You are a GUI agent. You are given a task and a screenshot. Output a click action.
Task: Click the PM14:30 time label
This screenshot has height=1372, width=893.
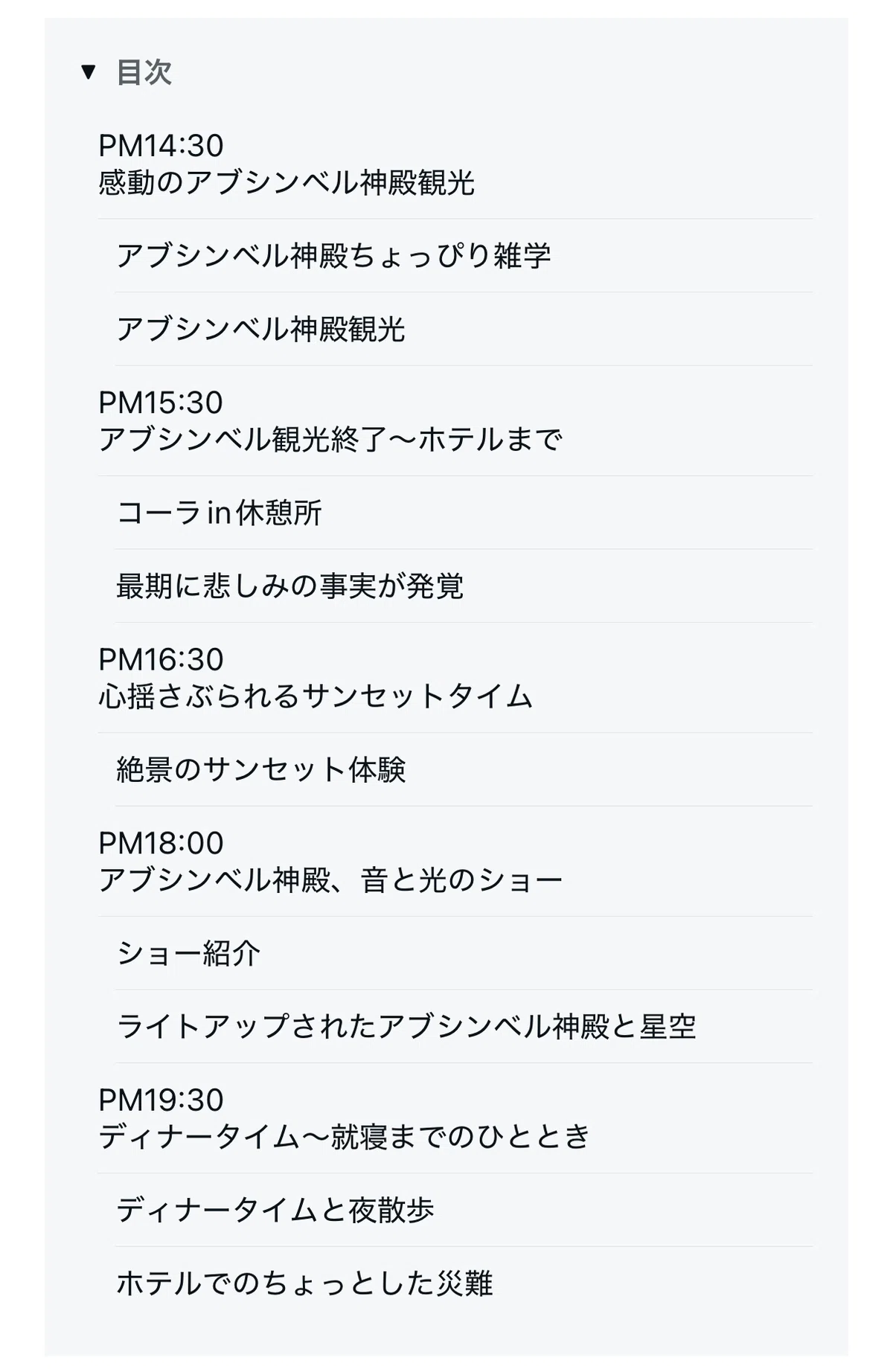tap(161, 146)
